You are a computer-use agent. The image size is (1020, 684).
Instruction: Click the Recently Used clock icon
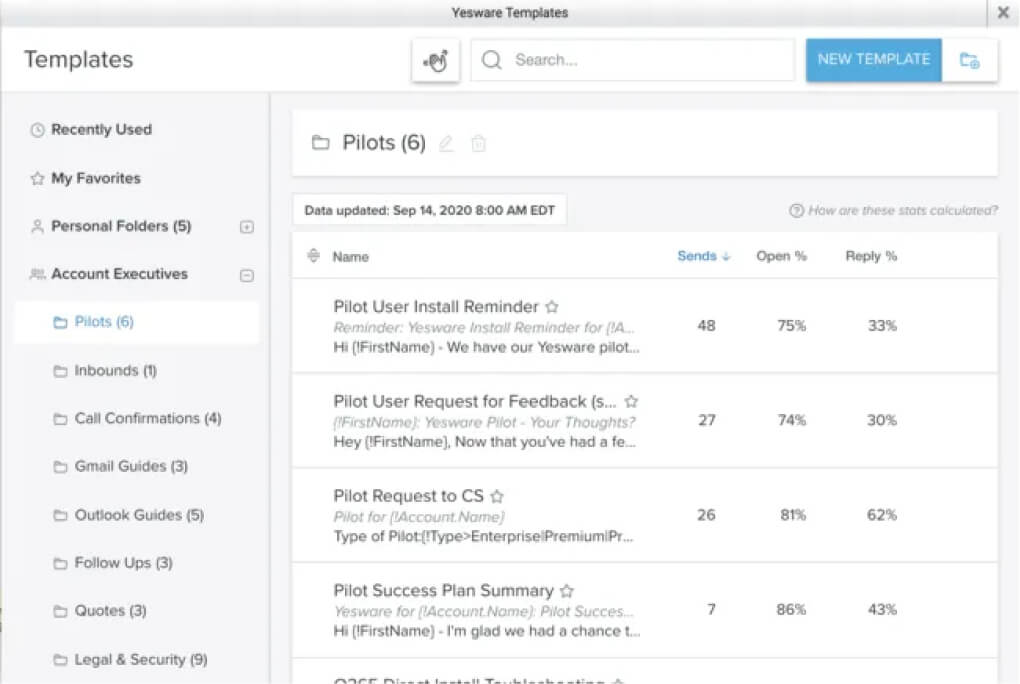(38, 130)
